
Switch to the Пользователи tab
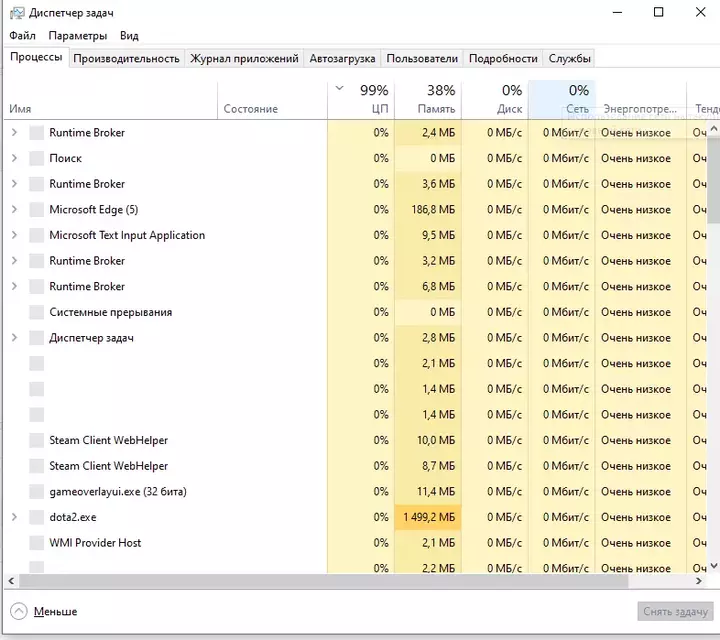(x=422, y=59)
